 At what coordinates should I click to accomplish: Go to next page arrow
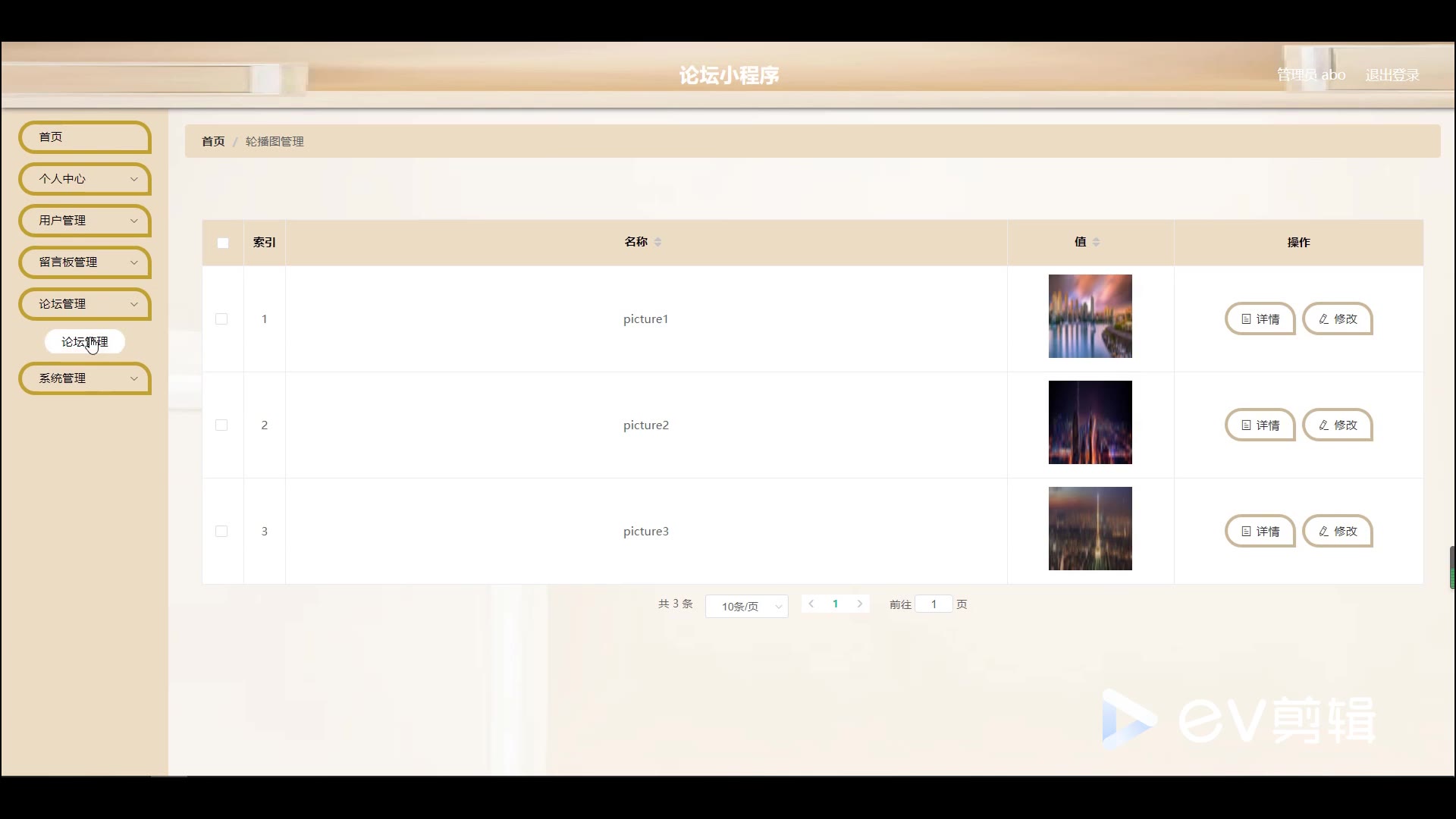point(859,604)
